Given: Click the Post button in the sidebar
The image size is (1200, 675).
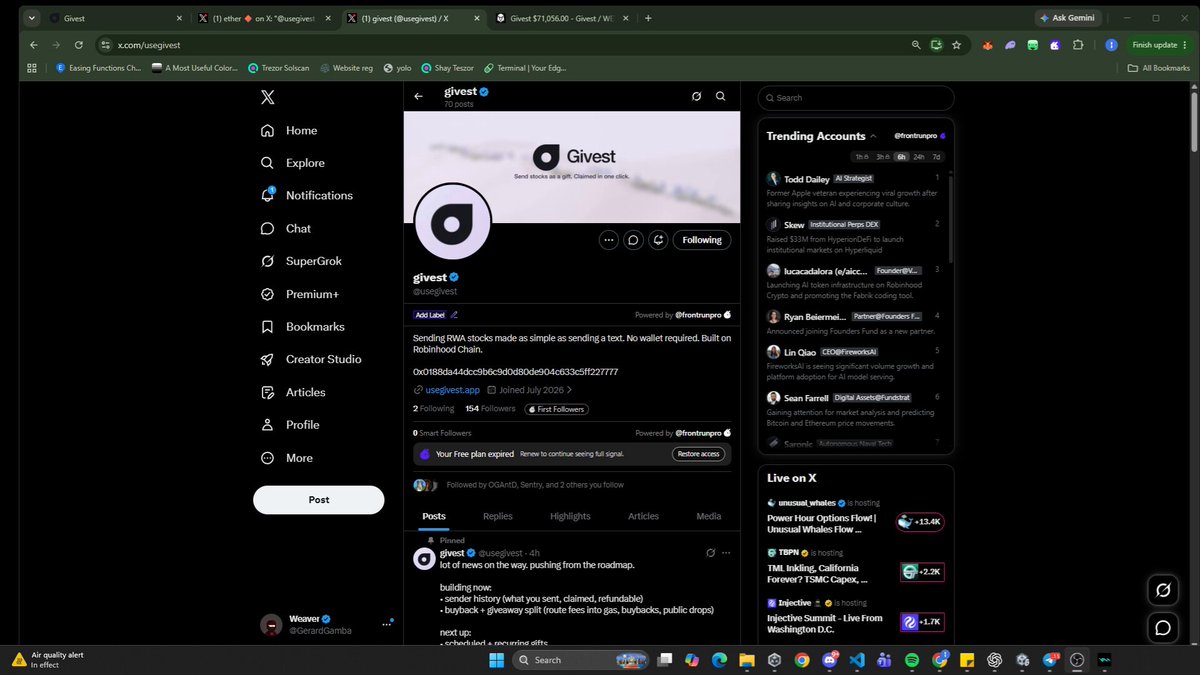Looking at the screenshot, I should tap(319, 500).
